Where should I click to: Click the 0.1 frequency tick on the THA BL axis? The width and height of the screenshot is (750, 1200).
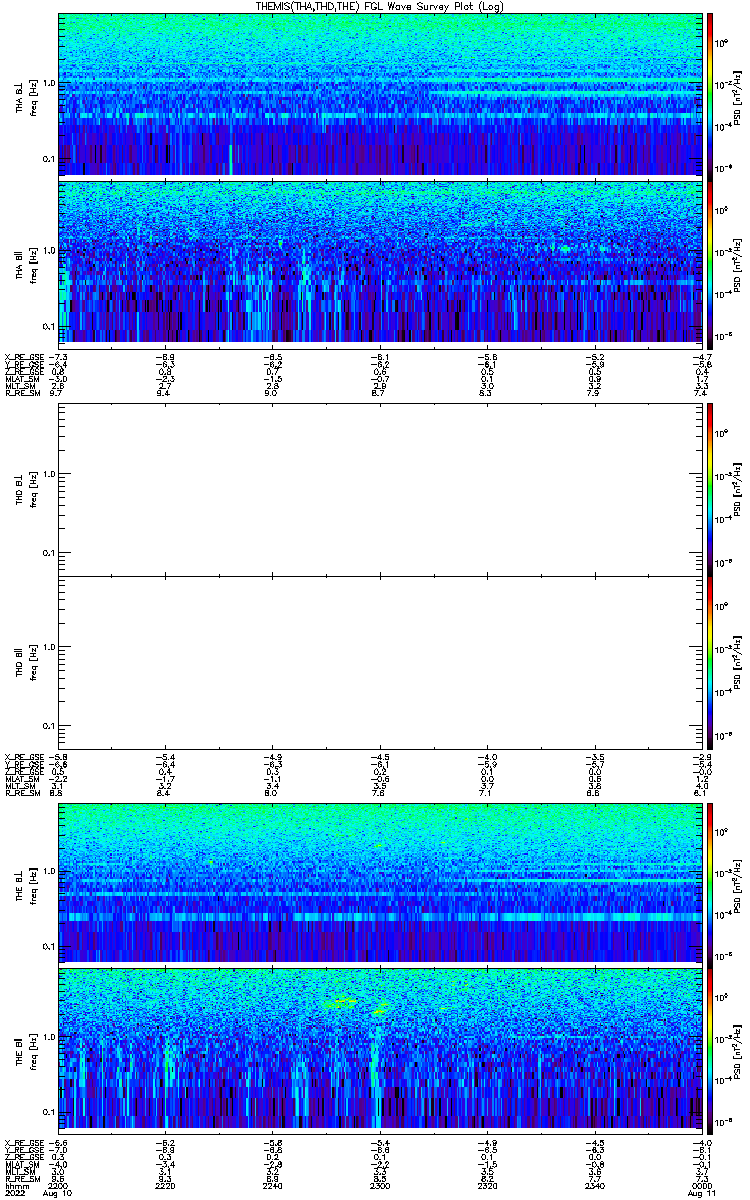point(50,158)
